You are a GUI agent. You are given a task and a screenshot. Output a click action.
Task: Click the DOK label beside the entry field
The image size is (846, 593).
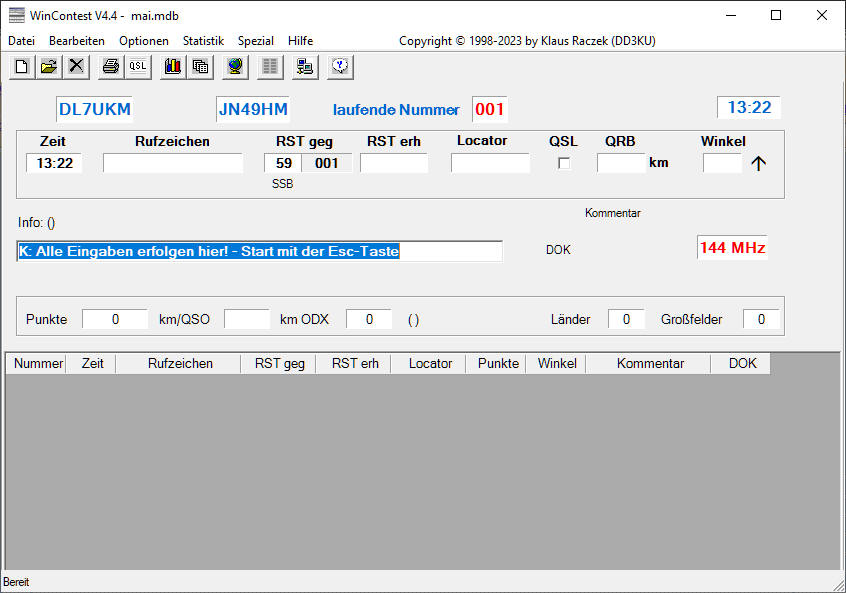tap(558, 250)
